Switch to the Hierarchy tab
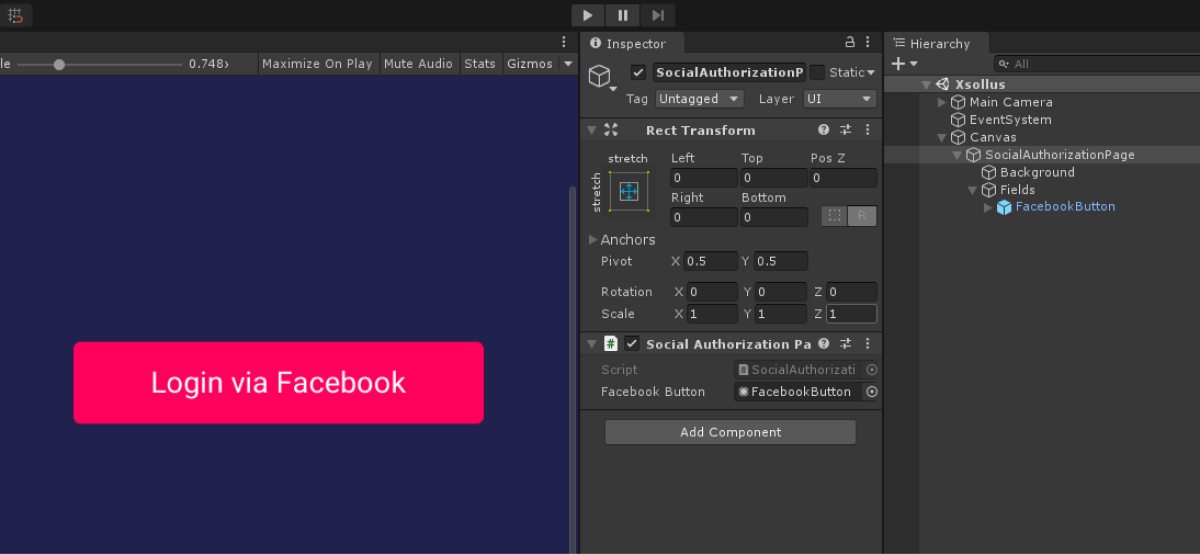 (938, 43)
